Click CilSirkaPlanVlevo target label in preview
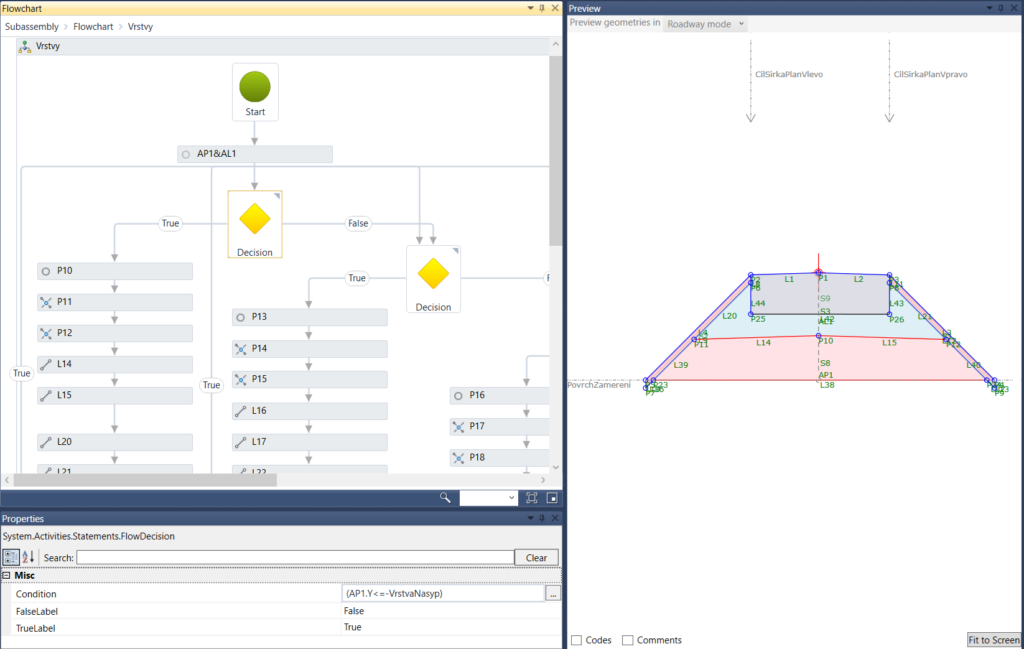The height and width of the screenshot is (649, 1024). point(789,74)
